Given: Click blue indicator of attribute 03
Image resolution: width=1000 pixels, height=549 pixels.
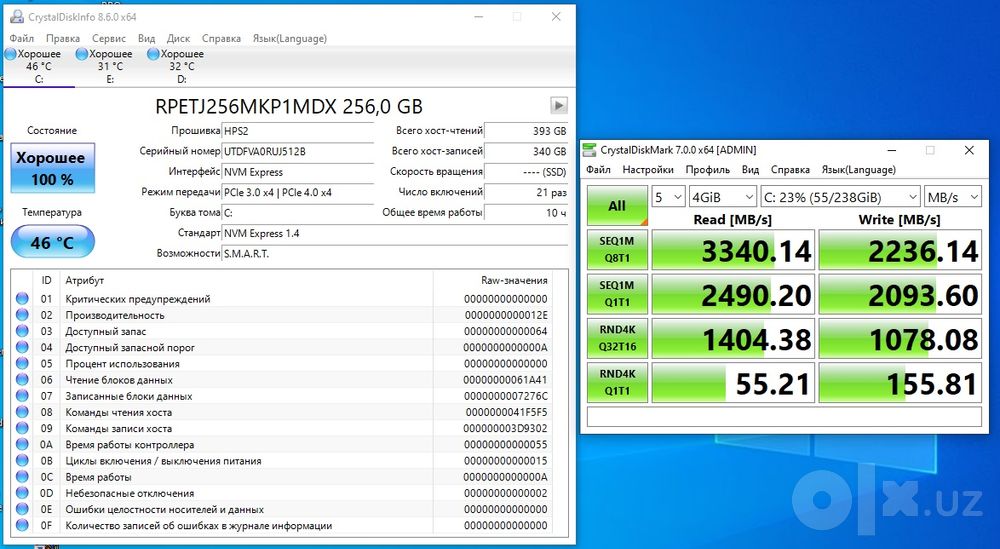Looking at the screenshot, I should click(22, 331).
